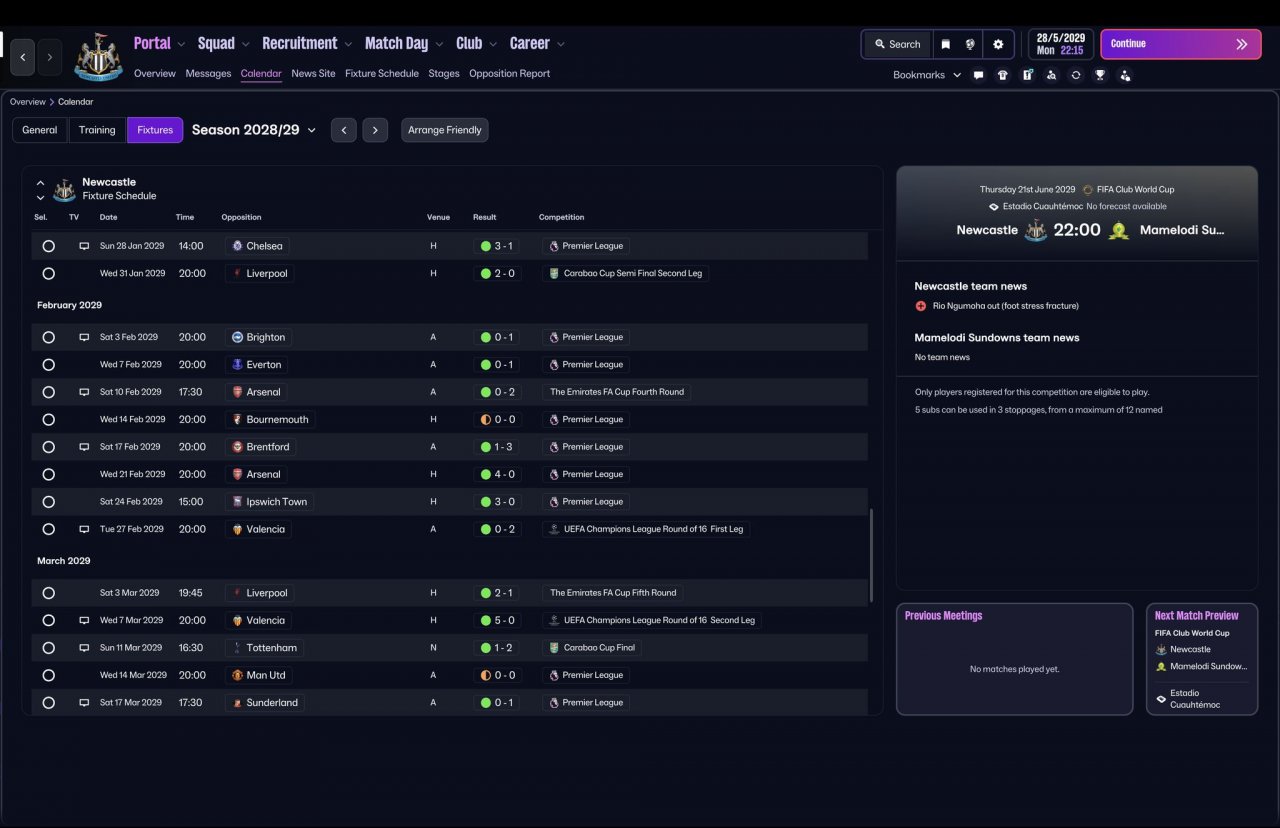Click the Newcastle club crest in header
Viewport: 1280px width, 828px height.
coord(98,57)
